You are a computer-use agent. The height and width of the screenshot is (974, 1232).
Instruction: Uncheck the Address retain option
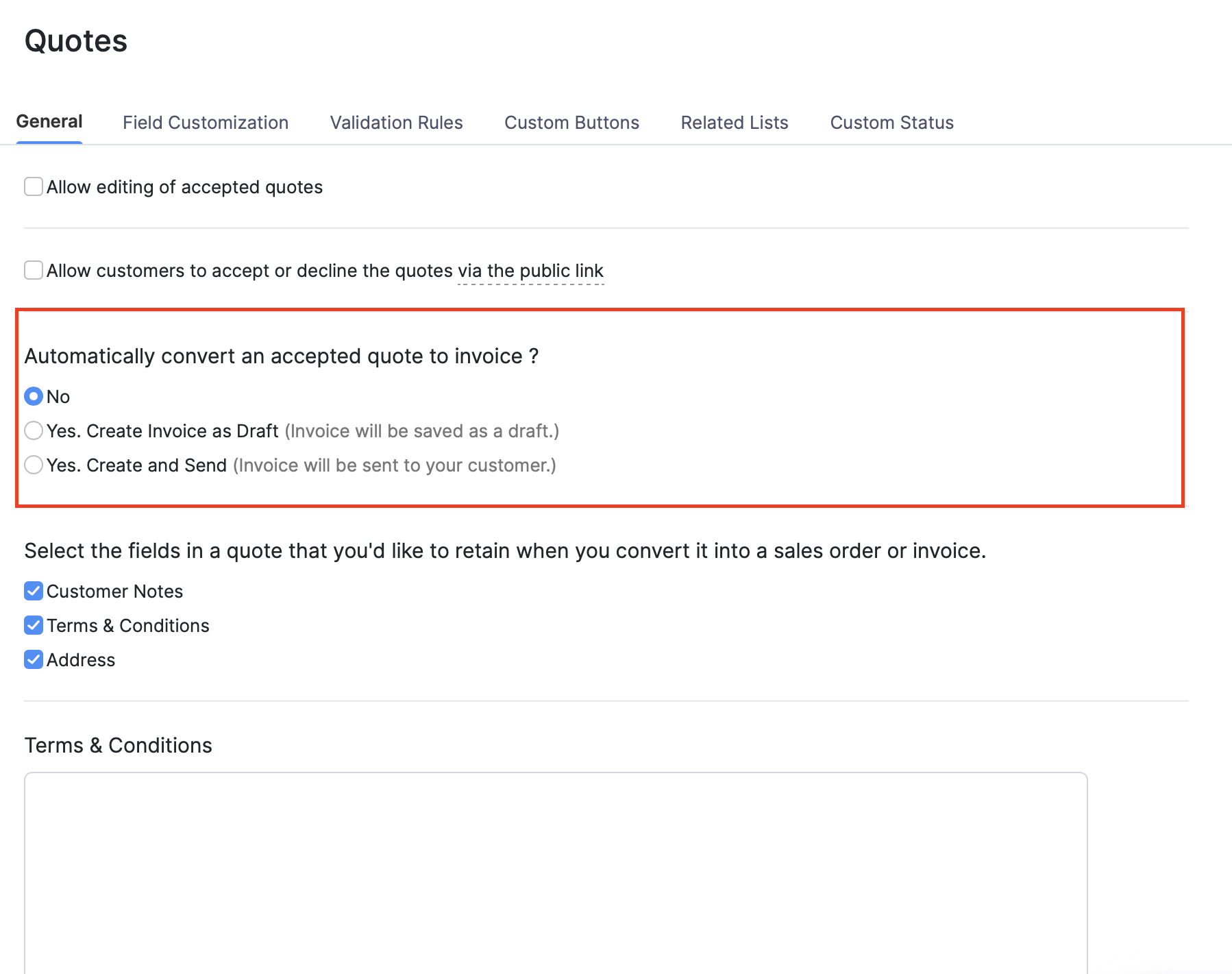[33, 659]
